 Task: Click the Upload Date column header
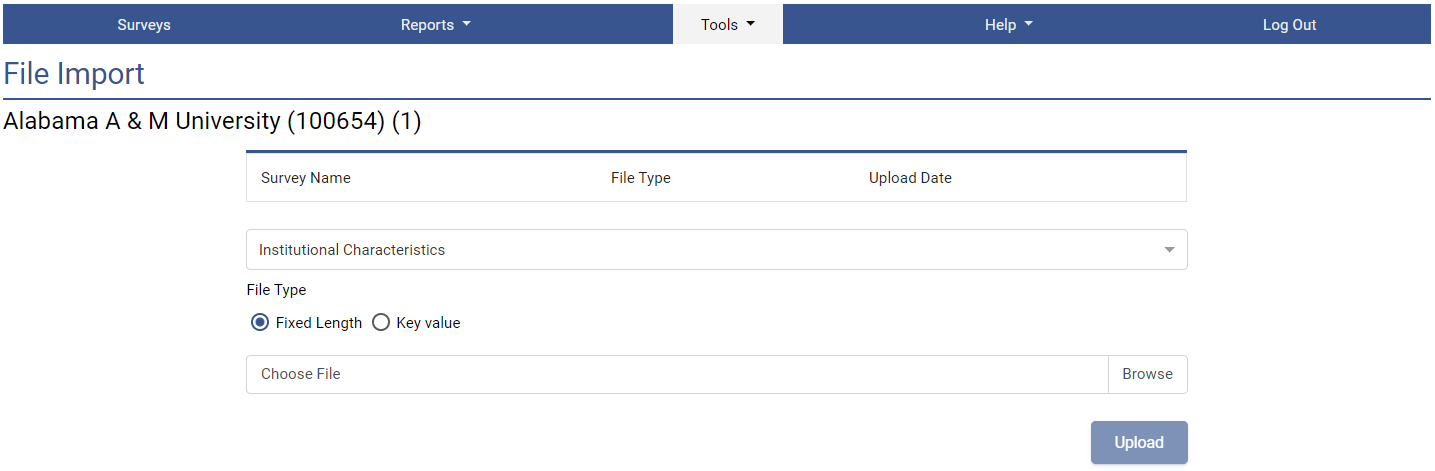coord(910,178)
